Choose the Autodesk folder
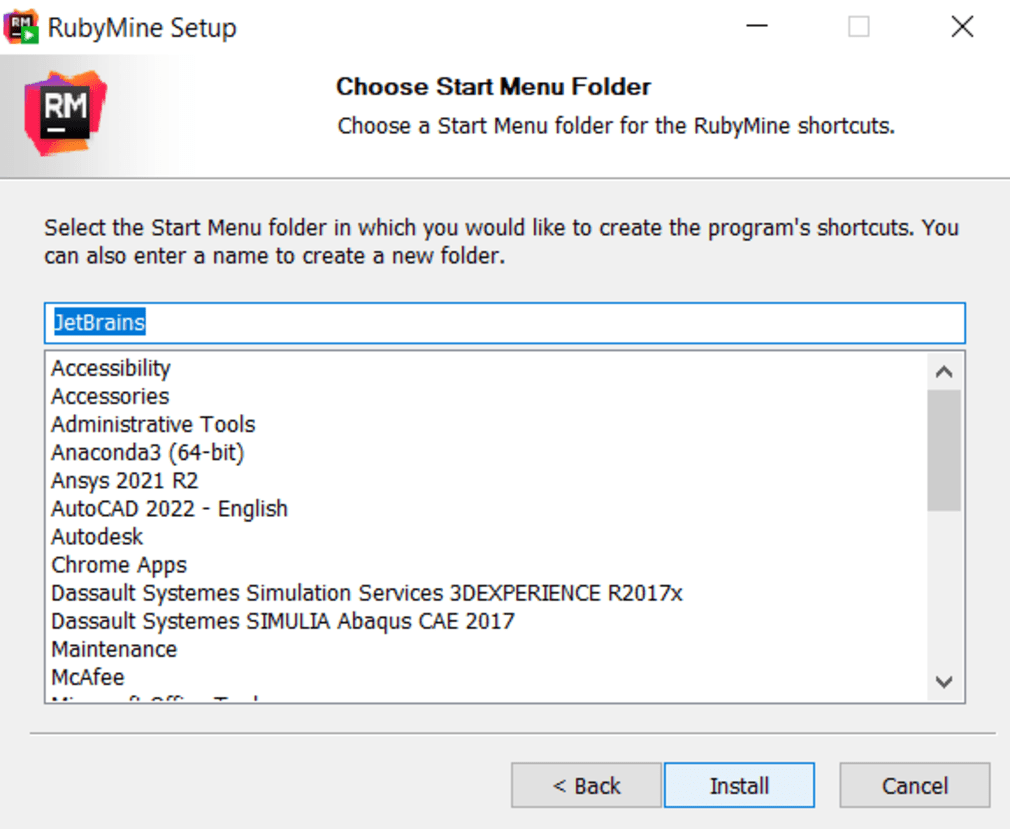The image size is (1010, 829). [97, 537]
